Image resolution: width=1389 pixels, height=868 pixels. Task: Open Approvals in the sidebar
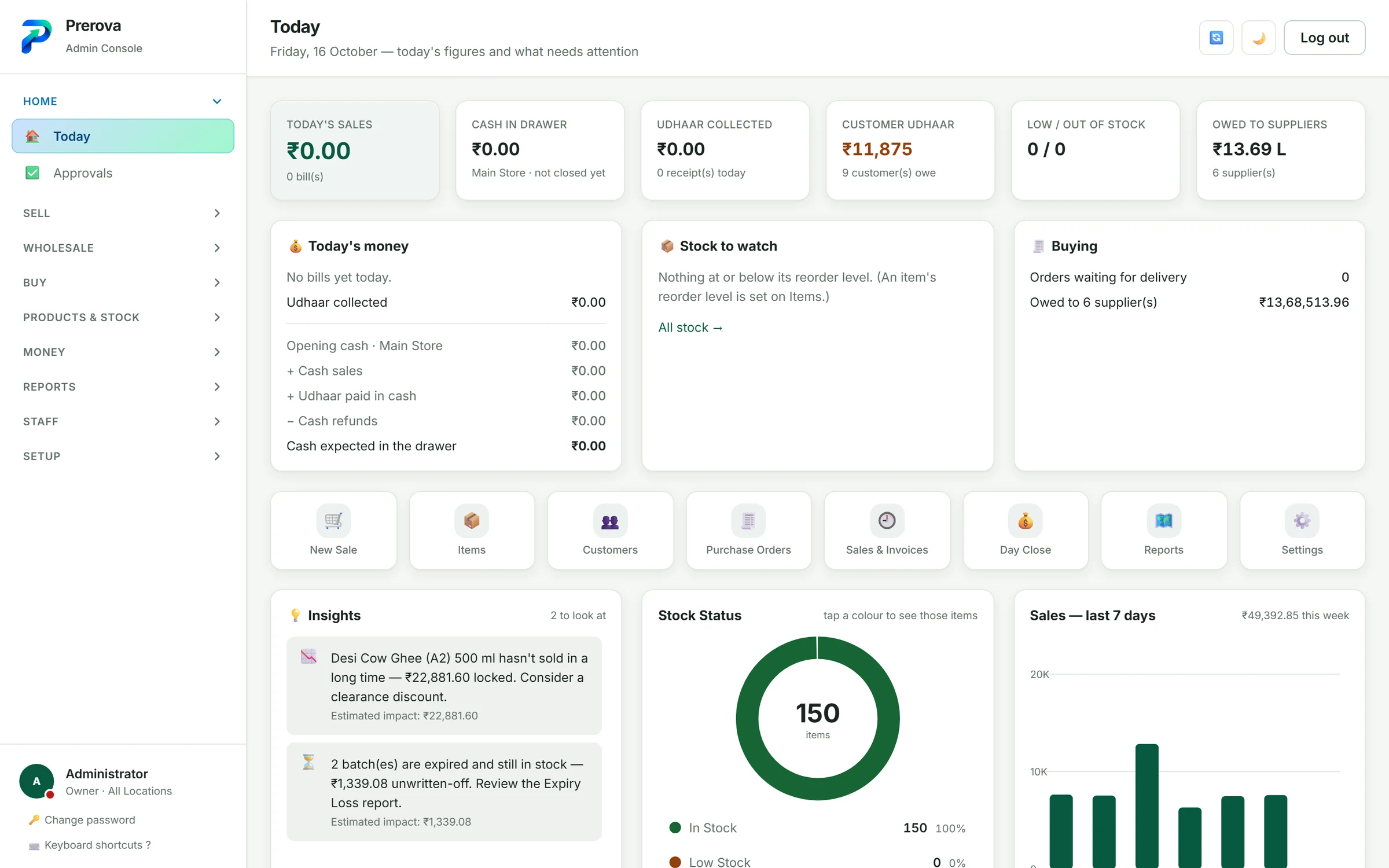123,173
